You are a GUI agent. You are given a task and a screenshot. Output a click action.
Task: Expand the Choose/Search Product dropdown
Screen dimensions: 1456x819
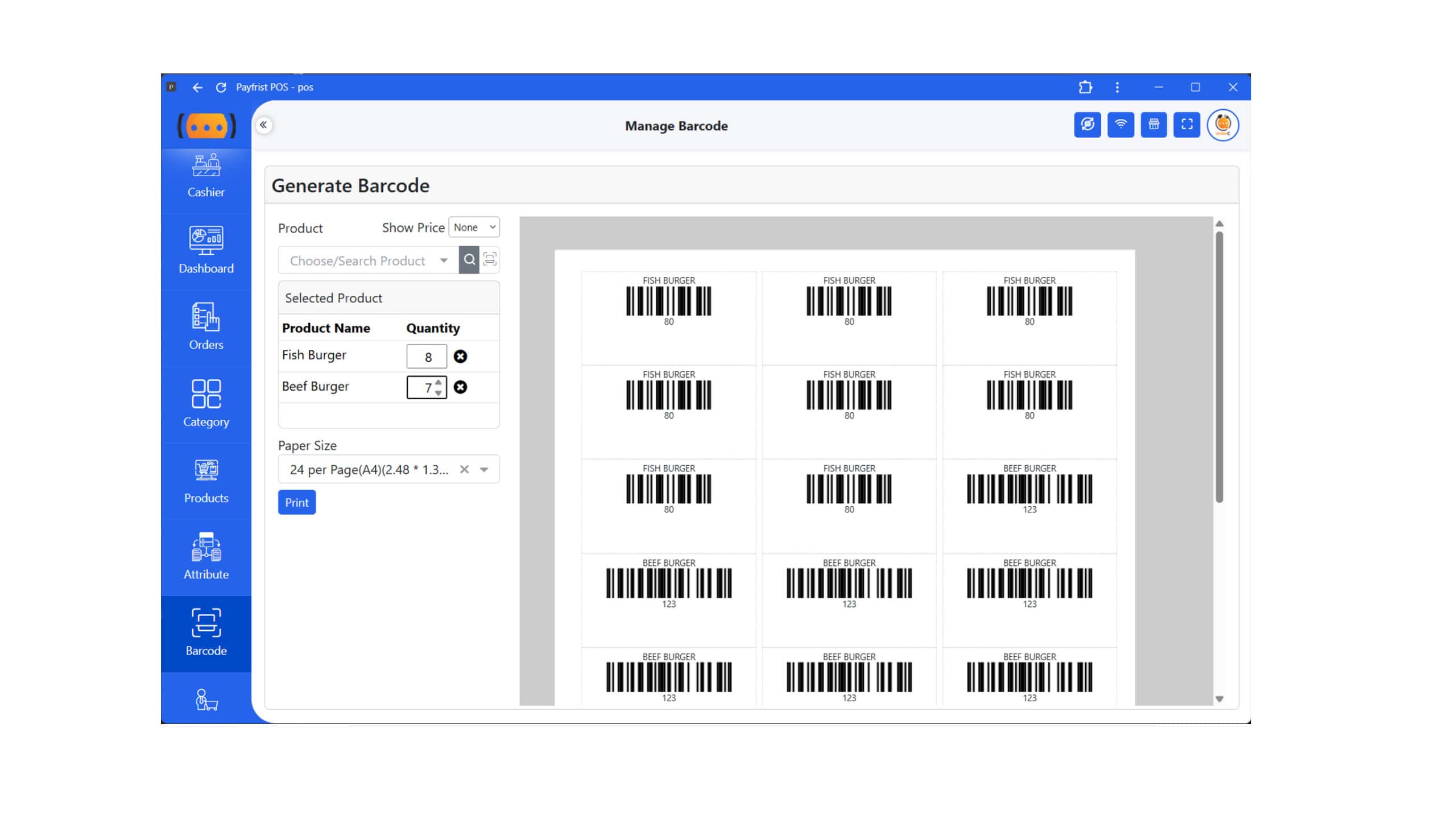click(443, 260)
